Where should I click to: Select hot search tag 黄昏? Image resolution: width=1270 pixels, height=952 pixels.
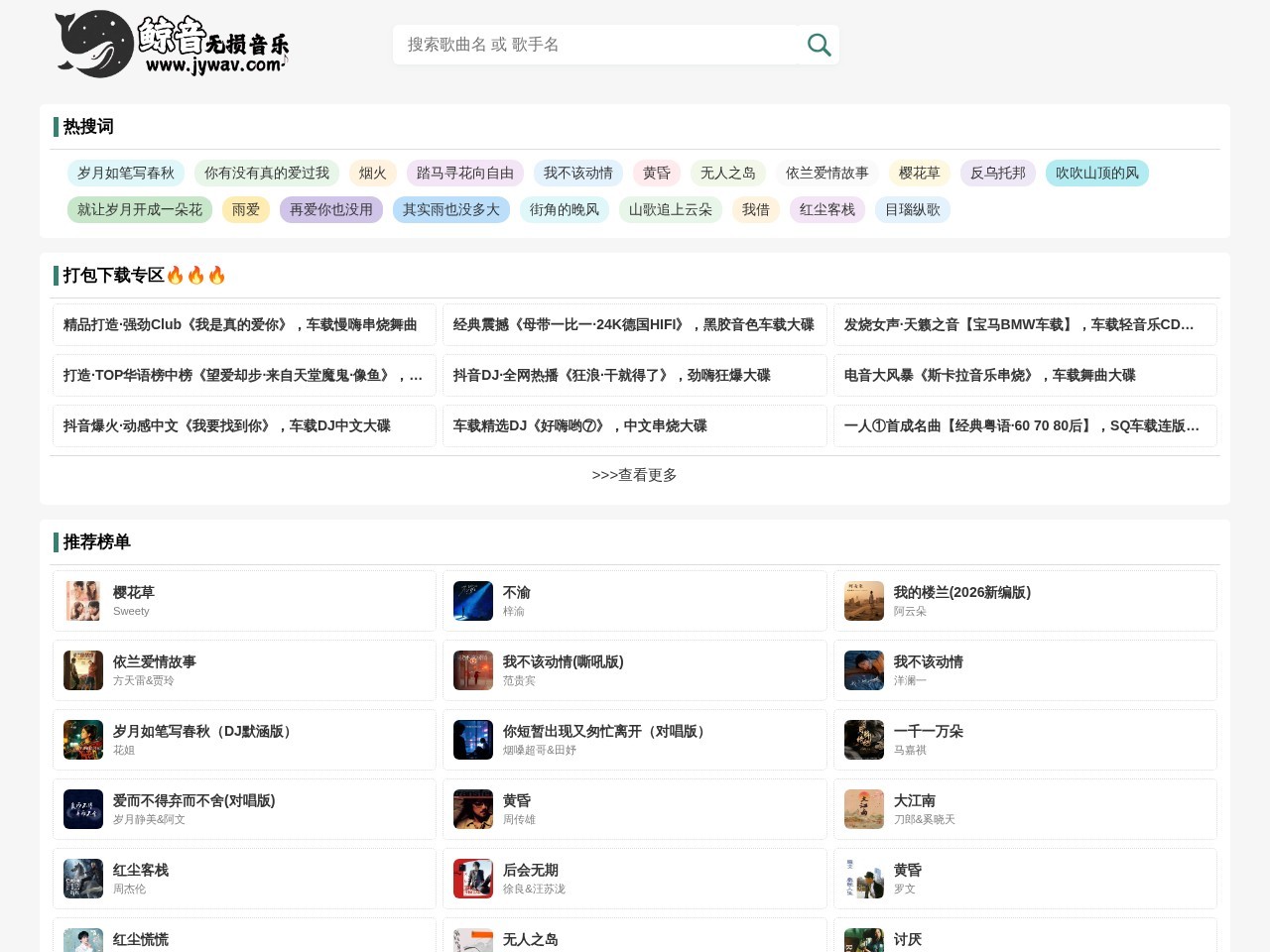click(657, 173)
